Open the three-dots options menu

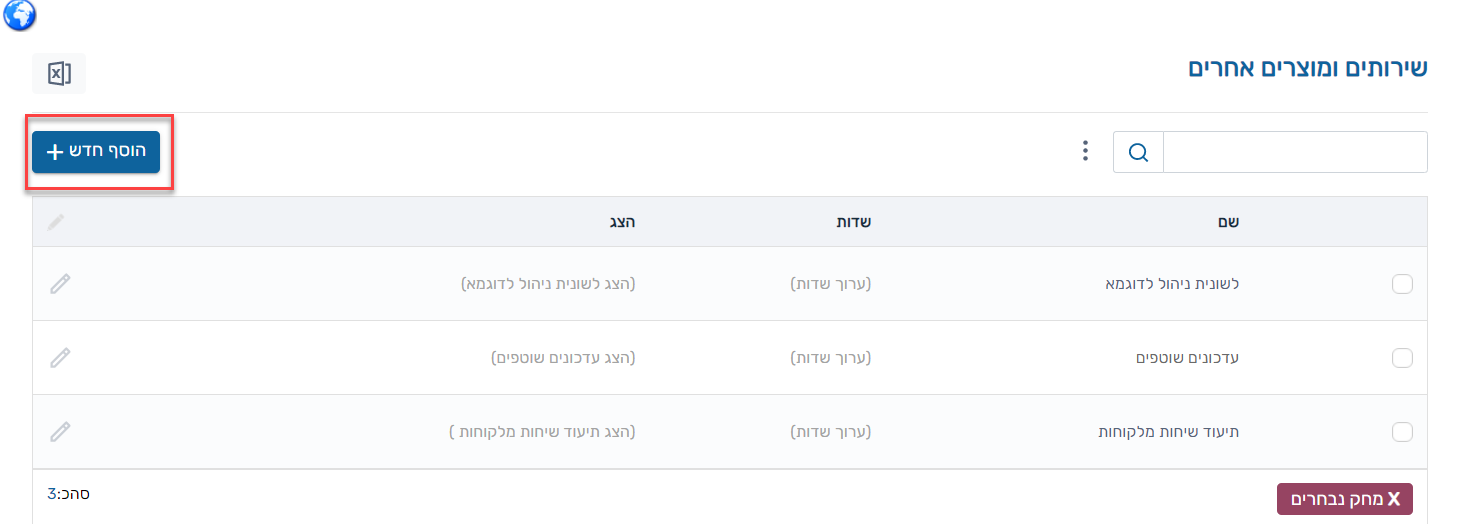pyautogui.click(x=1085, y=152)
